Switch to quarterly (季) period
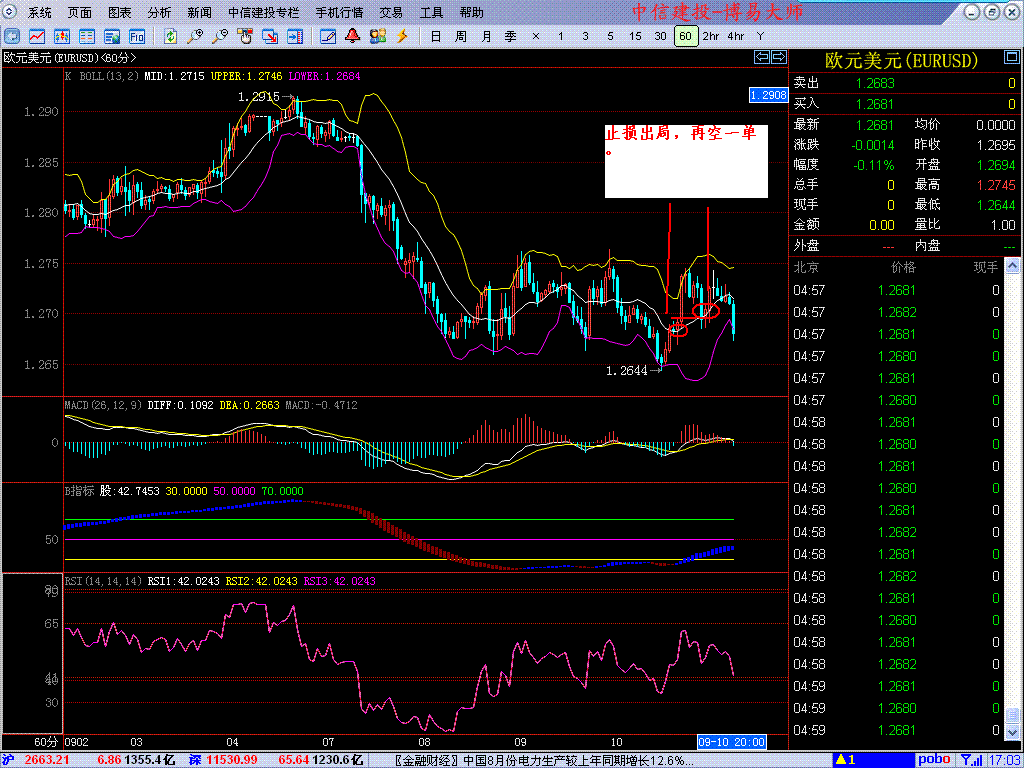Image resolution: width=1024 pixels, height=768 pixels. click(511, 37)
